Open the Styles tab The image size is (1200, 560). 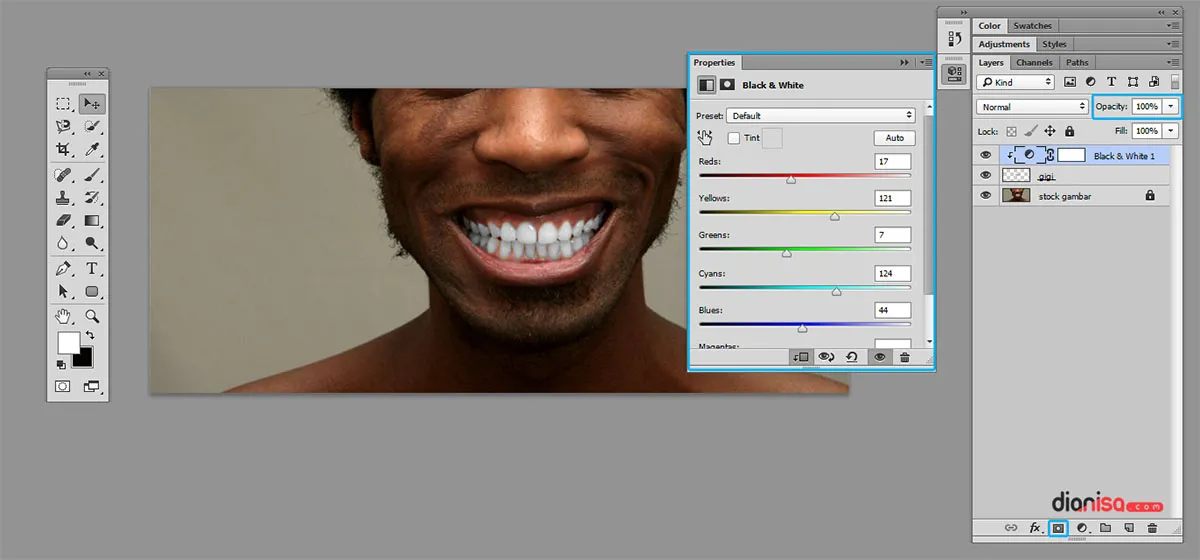pyautogui.click(x=1054, y=44)
